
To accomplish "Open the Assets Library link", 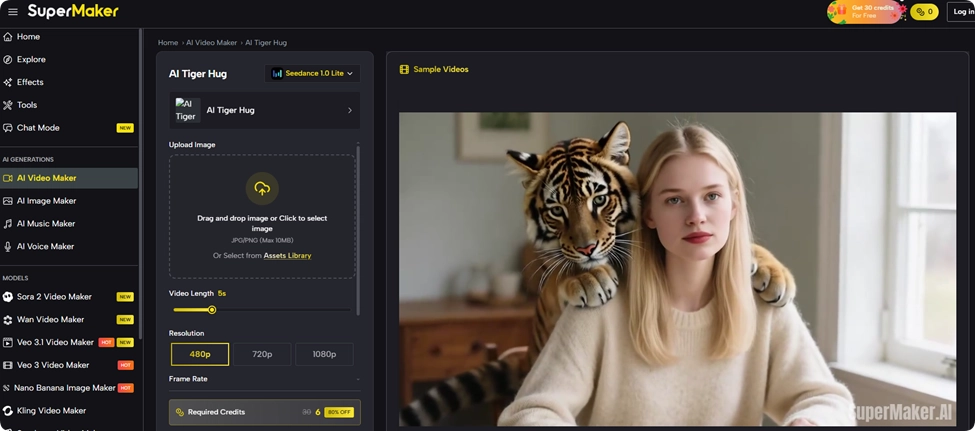I will click(x=287, y=256).
